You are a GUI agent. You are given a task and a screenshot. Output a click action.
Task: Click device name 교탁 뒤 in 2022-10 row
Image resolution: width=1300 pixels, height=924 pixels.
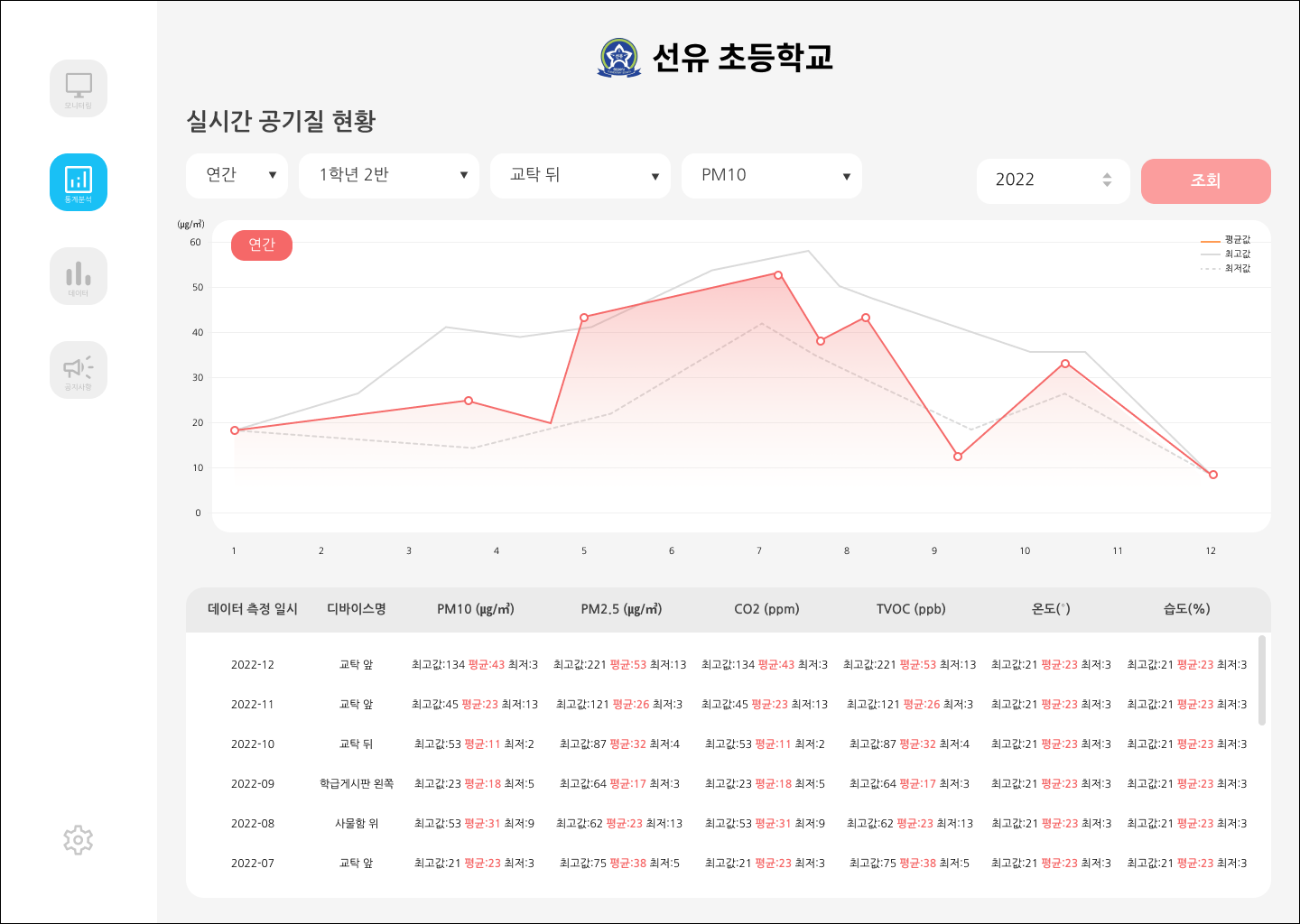(356, 744)
